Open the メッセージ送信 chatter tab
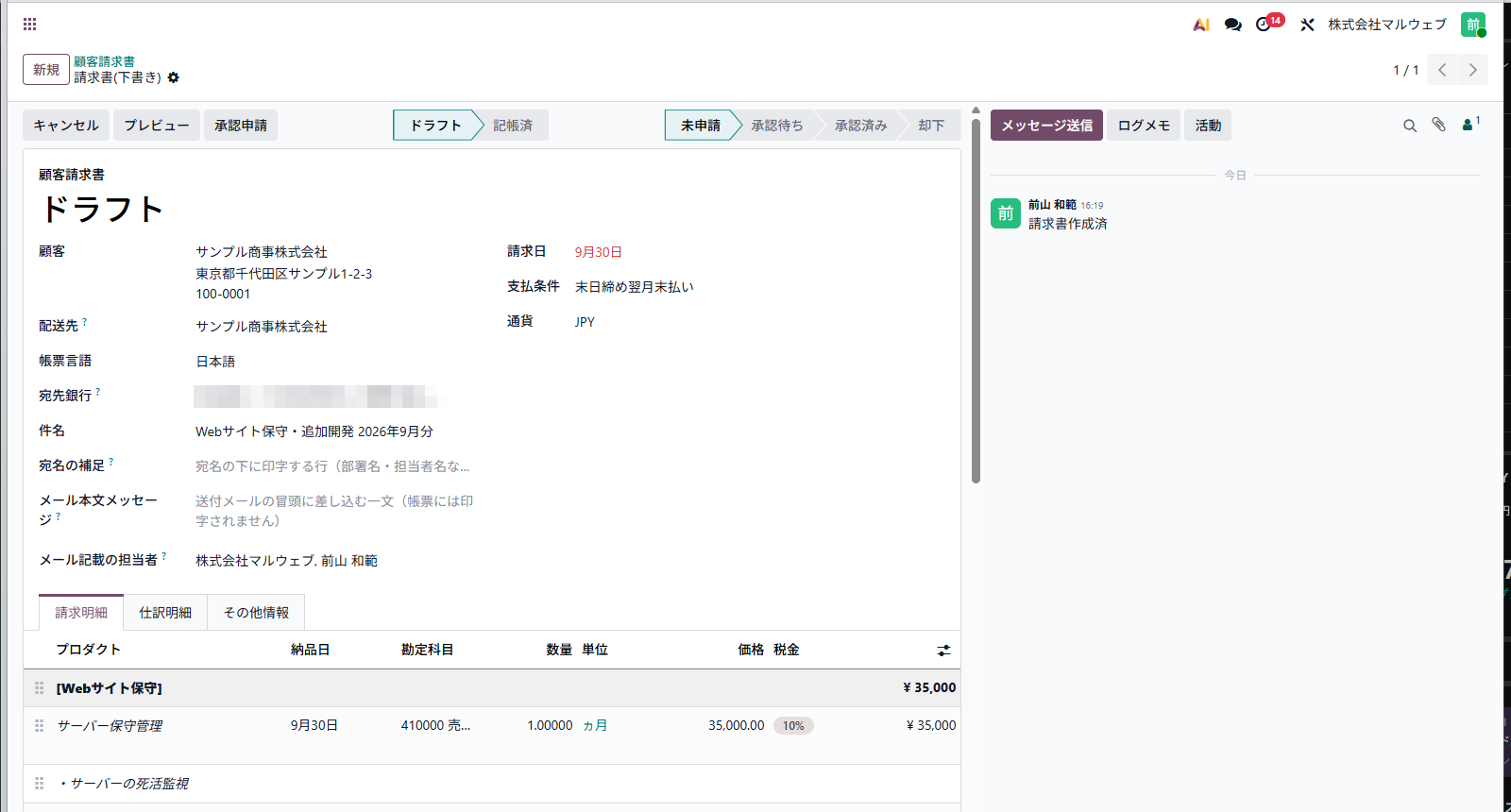This screenshot has height=812, width=1511. coord(1046,126)
